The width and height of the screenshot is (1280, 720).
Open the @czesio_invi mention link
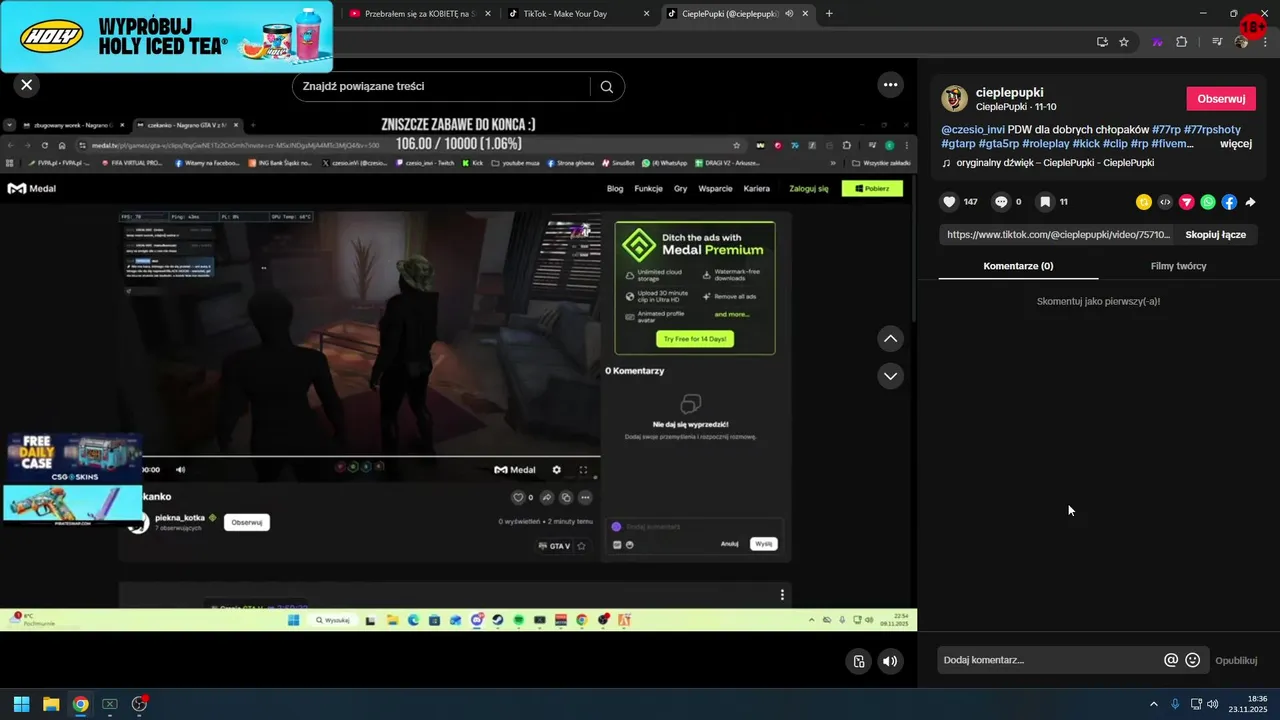coord(973,130)
